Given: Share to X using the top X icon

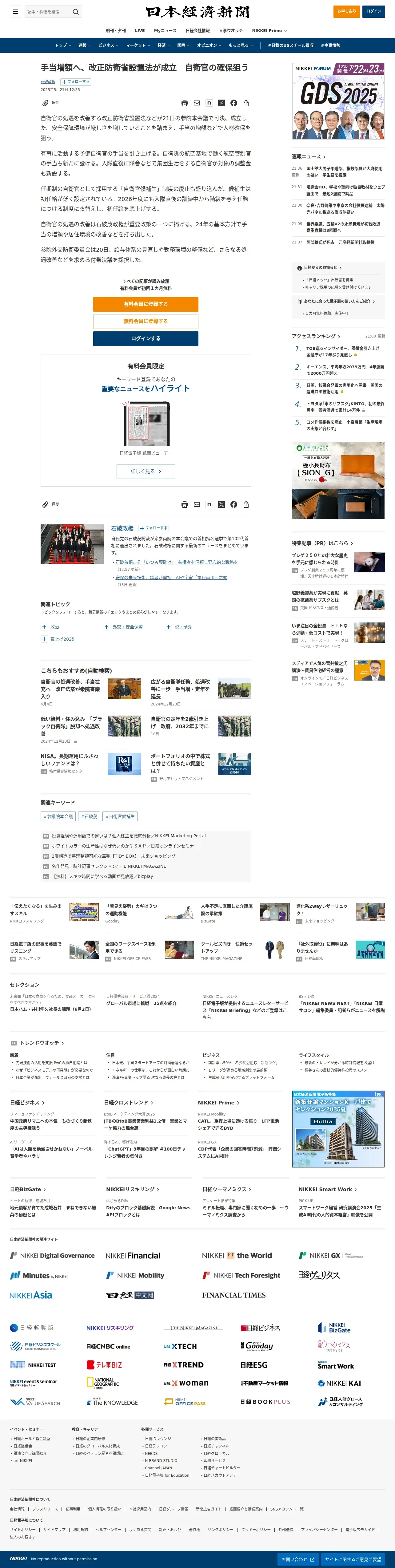Looking at the screenshot, I should coord(221,103).
